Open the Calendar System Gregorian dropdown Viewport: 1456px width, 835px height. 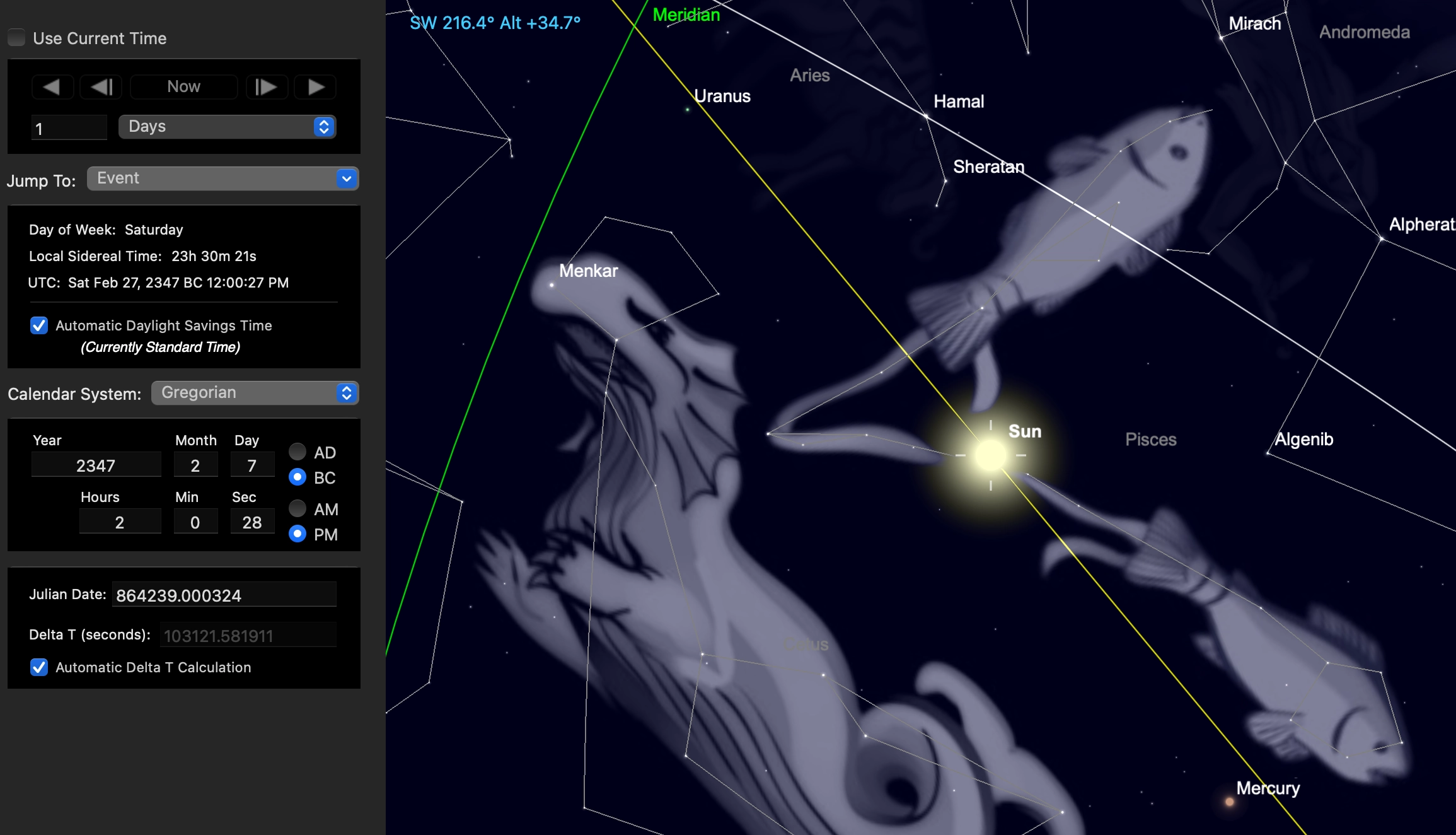255,393
